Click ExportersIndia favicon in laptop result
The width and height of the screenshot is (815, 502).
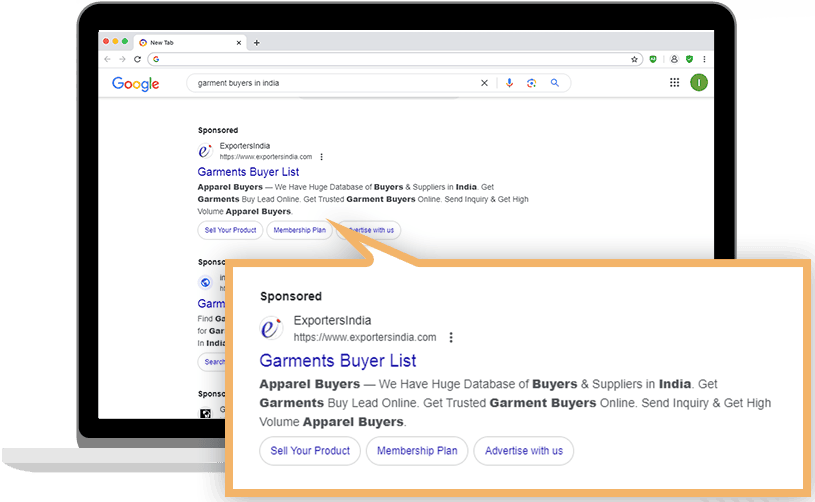tap(205, 151)
